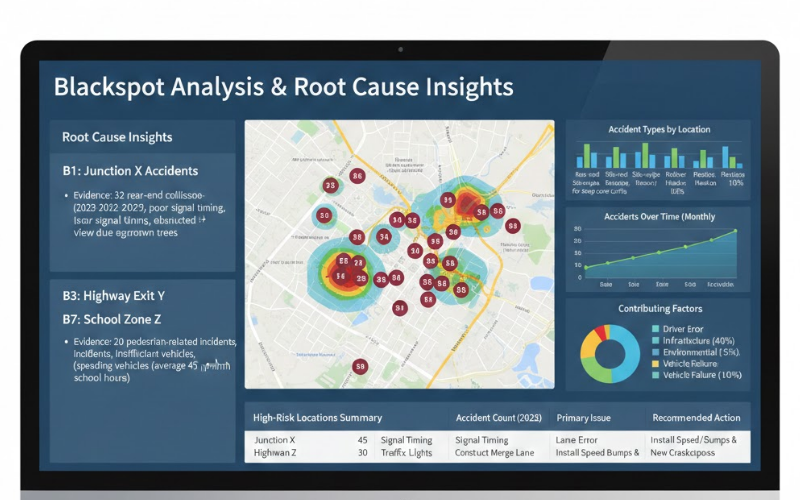Click the map marker labeled 10
Viewport: 800px width, 500px height.
pos(415,251)
